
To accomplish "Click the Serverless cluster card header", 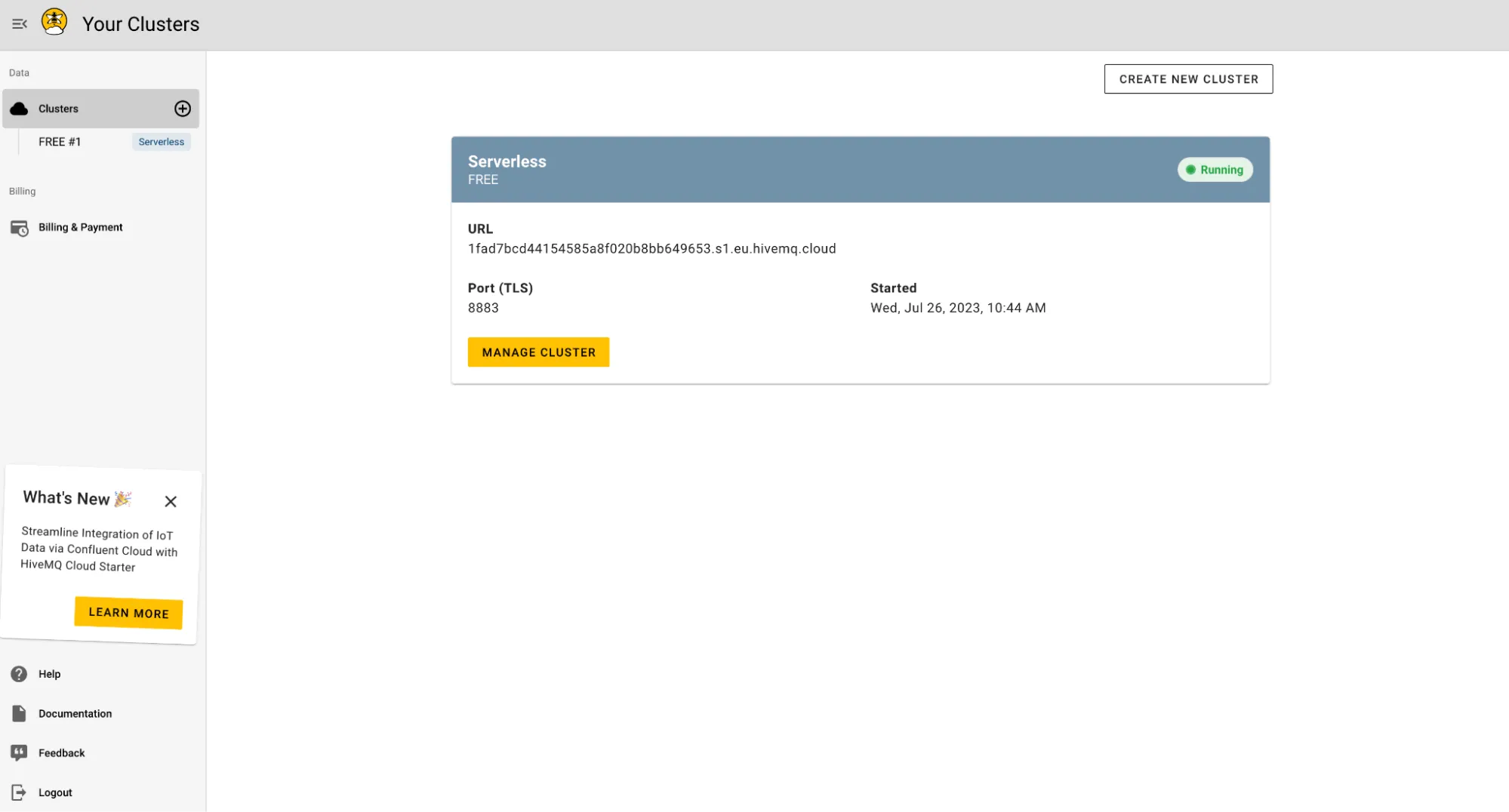I will (860, 170).
